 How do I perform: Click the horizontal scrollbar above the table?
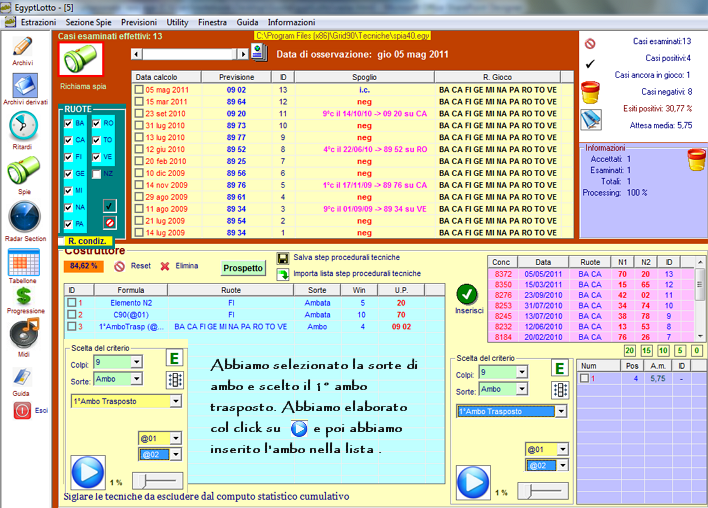tap(190, 54)
